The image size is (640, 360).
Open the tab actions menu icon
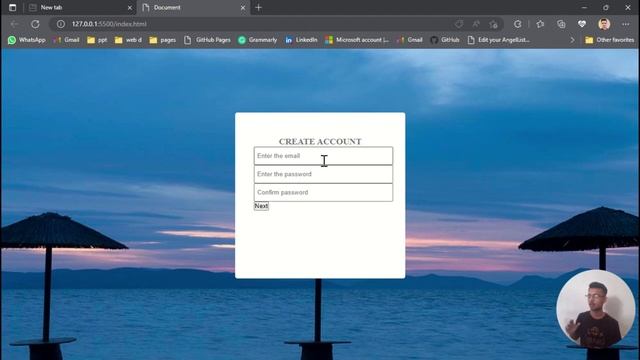(x=12, y=7)
